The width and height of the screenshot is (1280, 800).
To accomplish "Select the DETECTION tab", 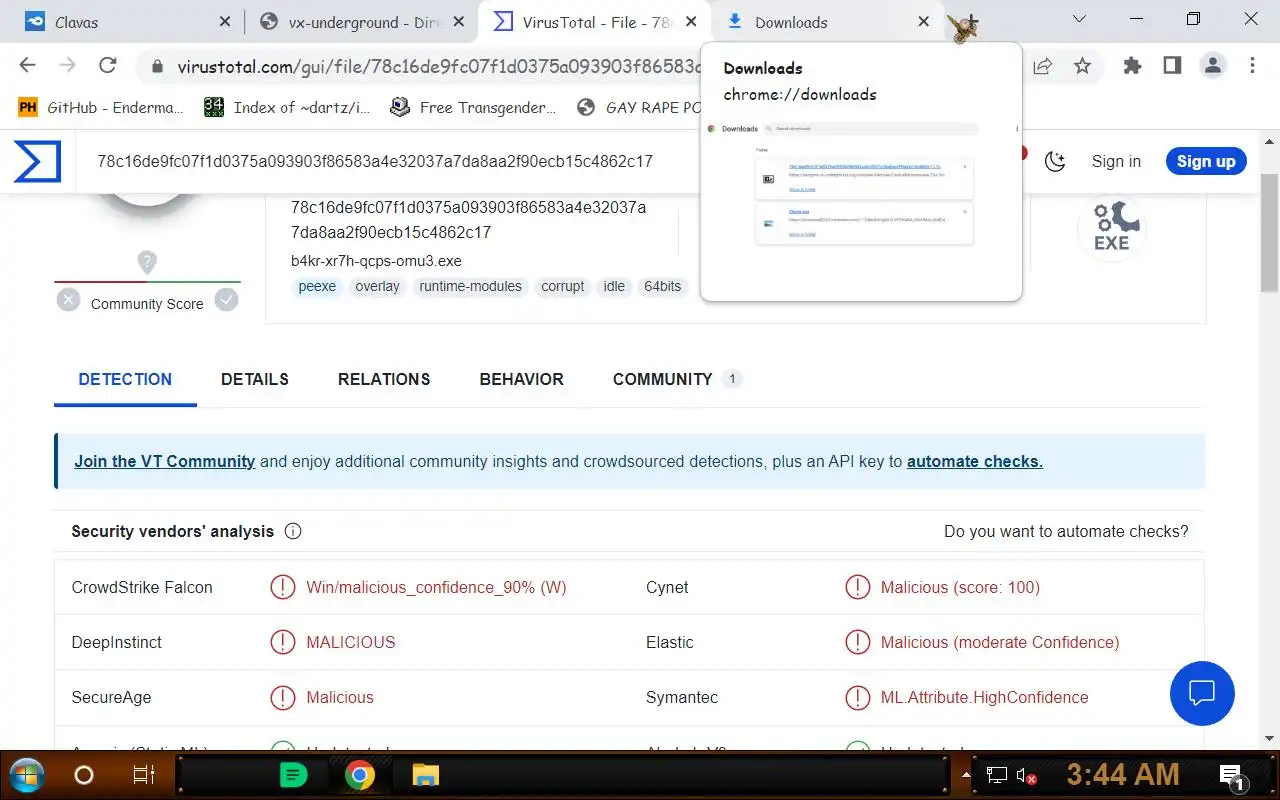I will click(x=125, y=379).
